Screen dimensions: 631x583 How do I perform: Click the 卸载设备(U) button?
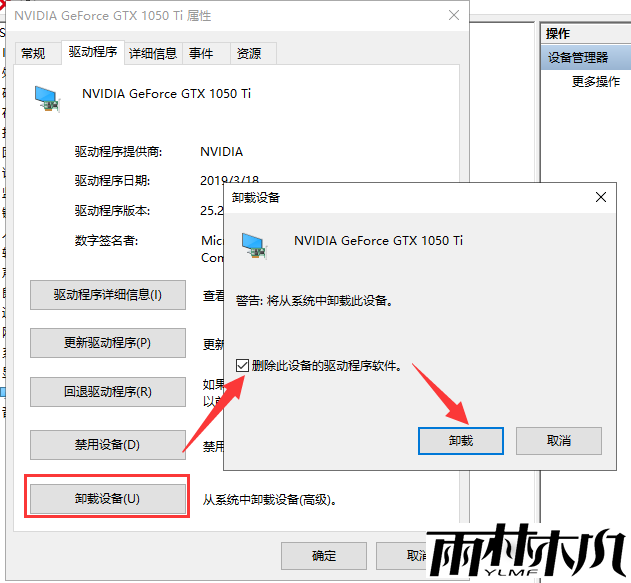(108, 499)
